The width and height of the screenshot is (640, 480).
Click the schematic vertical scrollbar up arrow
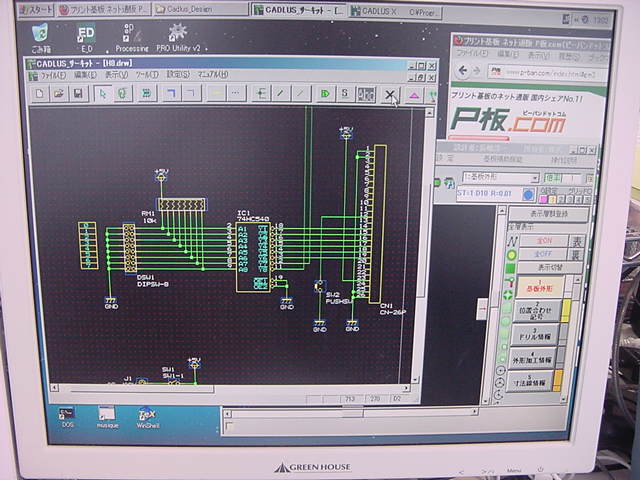click(429, 112)
